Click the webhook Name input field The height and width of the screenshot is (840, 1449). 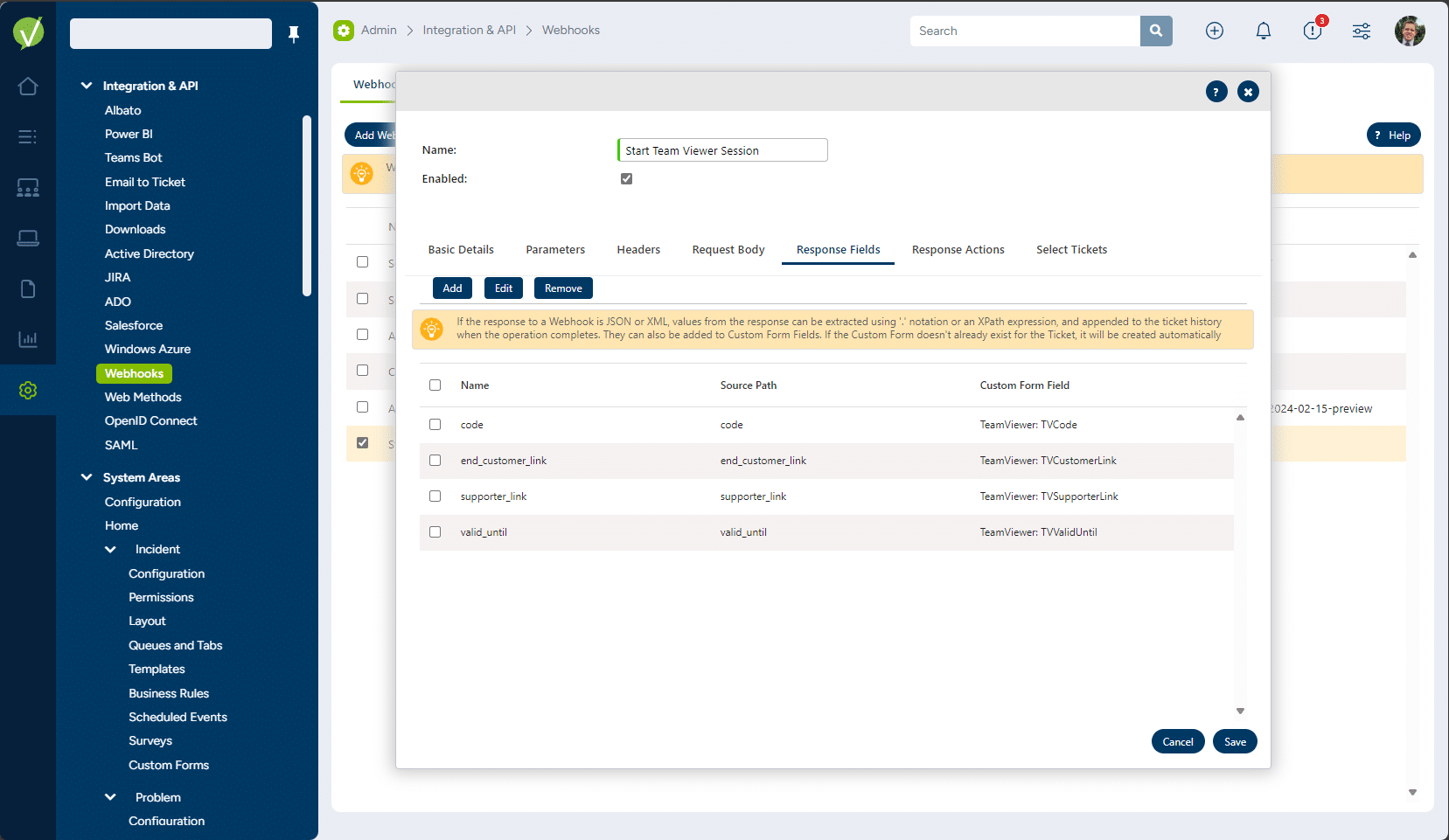721,149
